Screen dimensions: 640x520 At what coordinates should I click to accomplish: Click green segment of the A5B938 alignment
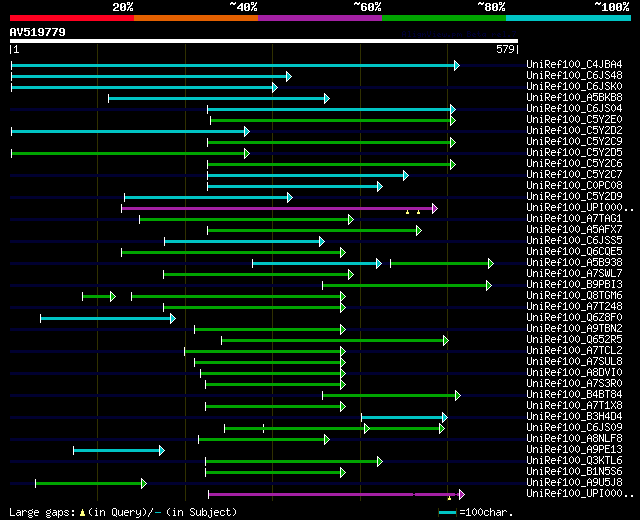(x=442, y=264)
